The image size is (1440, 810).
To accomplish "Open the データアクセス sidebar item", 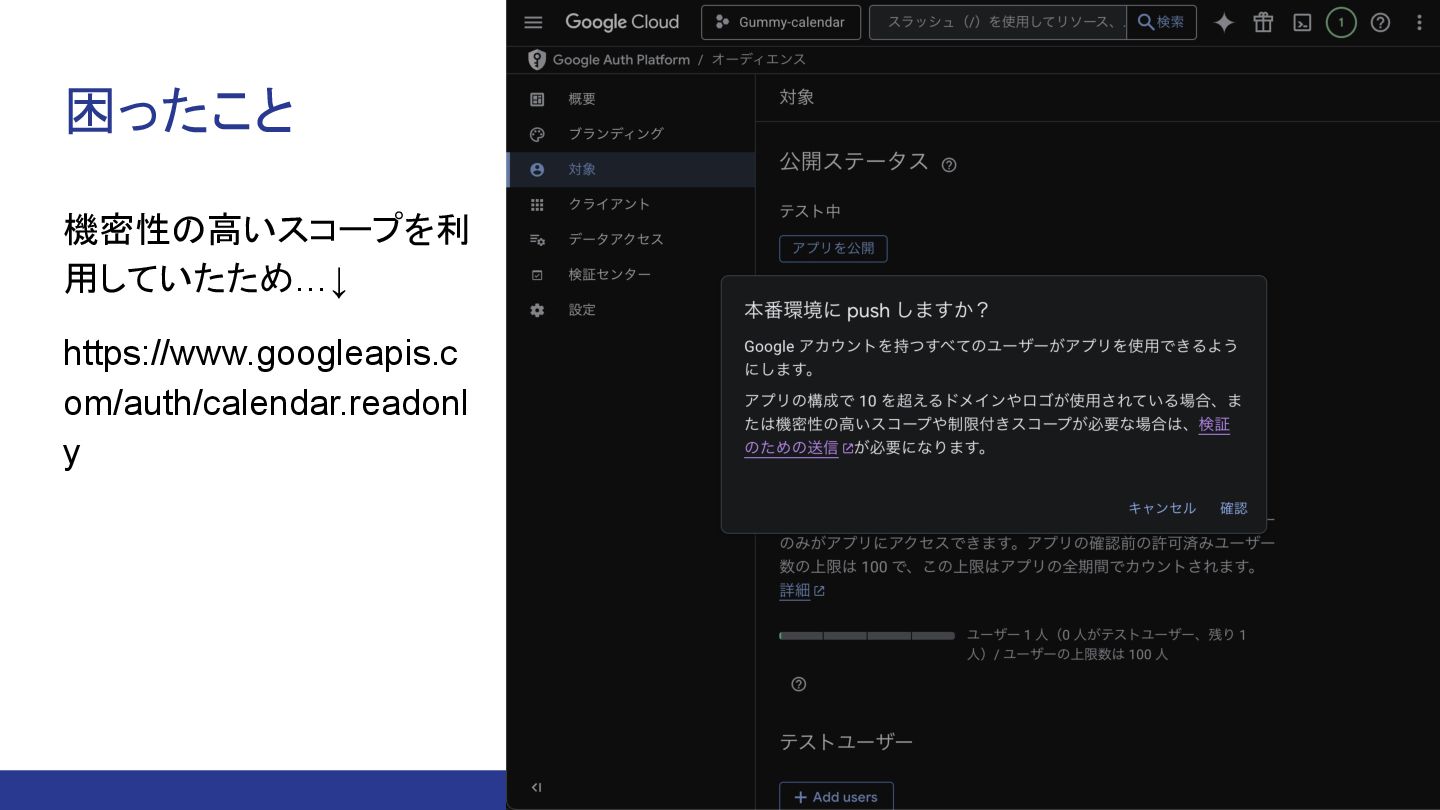I will pyautogui.click(x=631, y=239).
